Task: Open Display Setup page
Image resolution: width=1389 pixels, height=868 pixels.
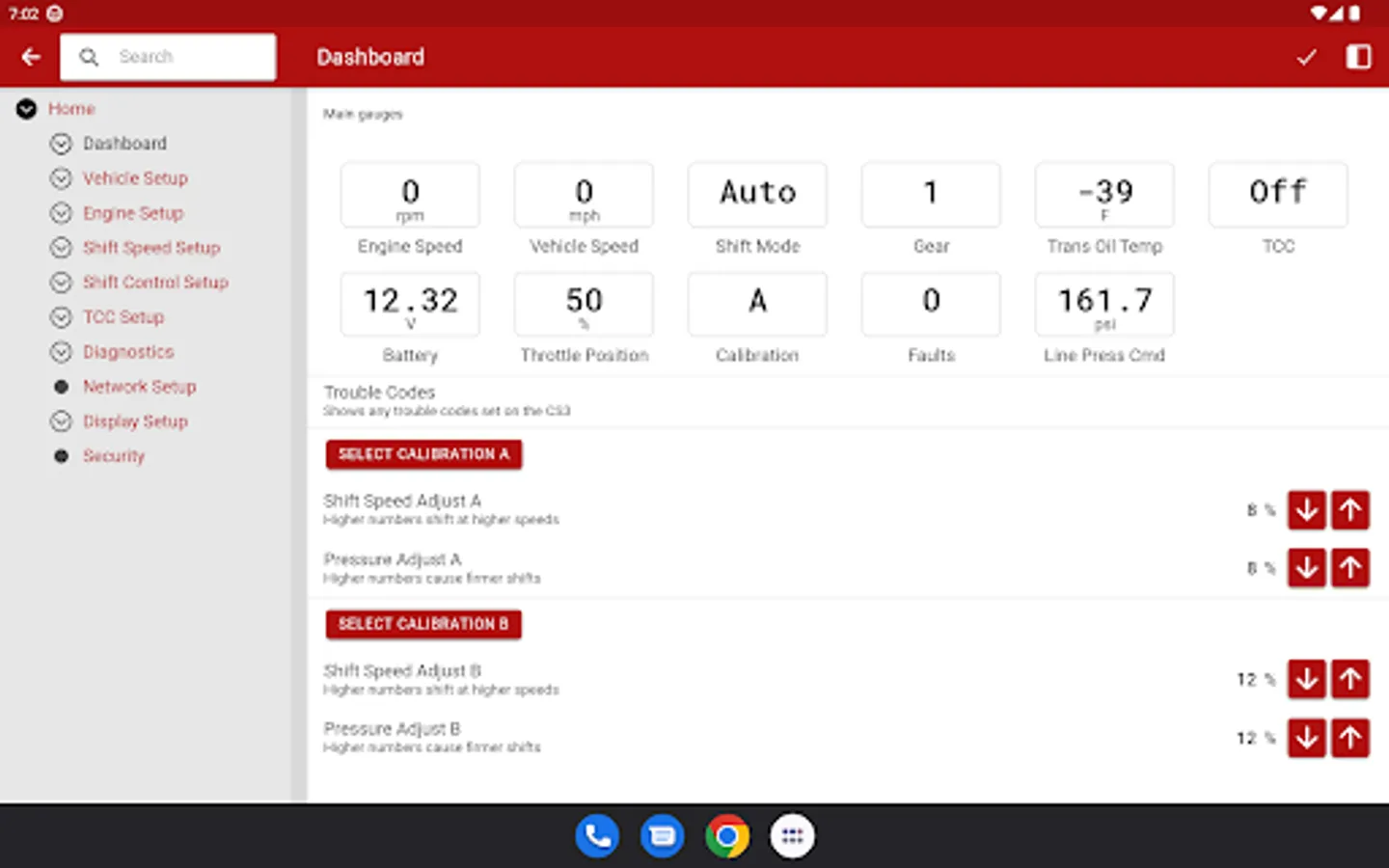Action: (135, 421)
